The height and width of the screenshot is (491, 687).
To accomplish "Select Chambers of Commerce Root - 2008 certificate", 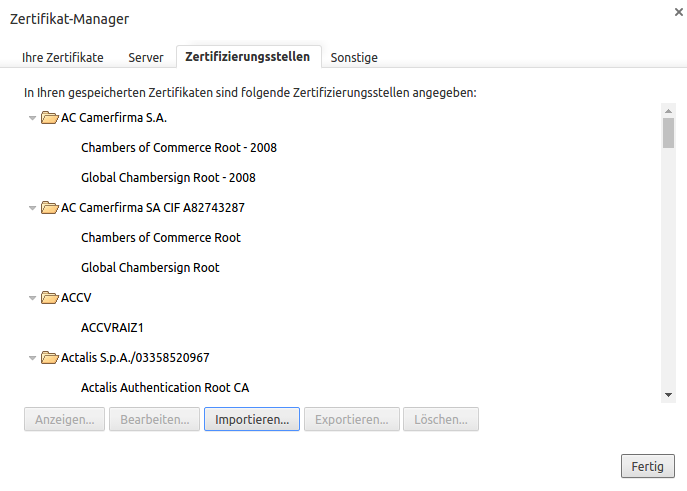I will tap(178, 148).
